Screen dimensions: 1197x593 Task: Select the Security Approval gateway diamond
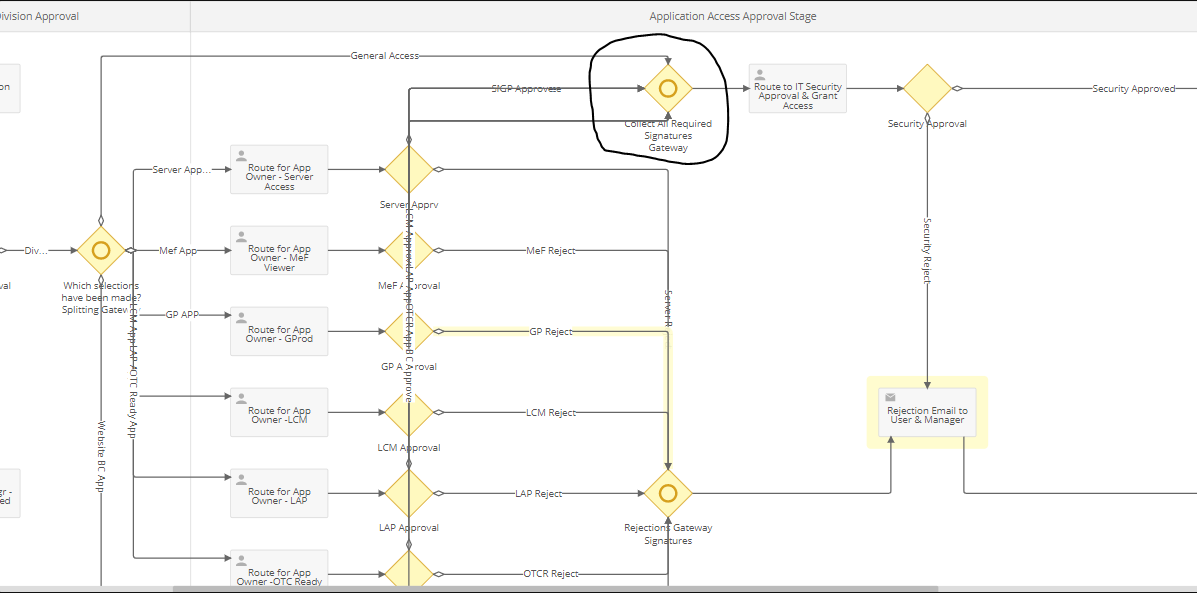point(928,89)
